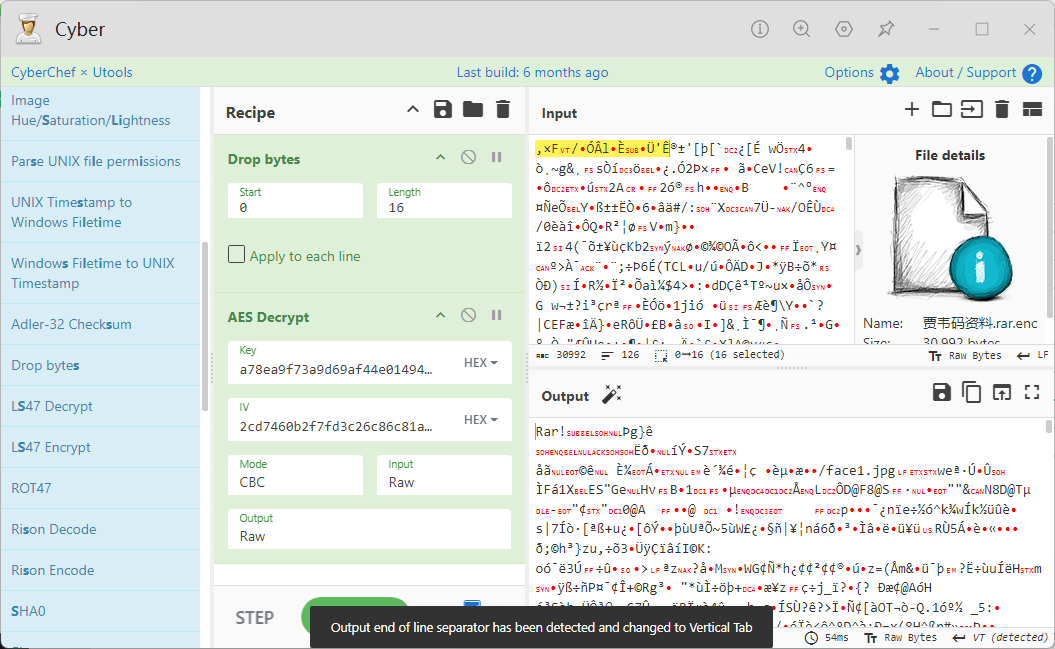Maximise the output pane

click(1032, 392)
